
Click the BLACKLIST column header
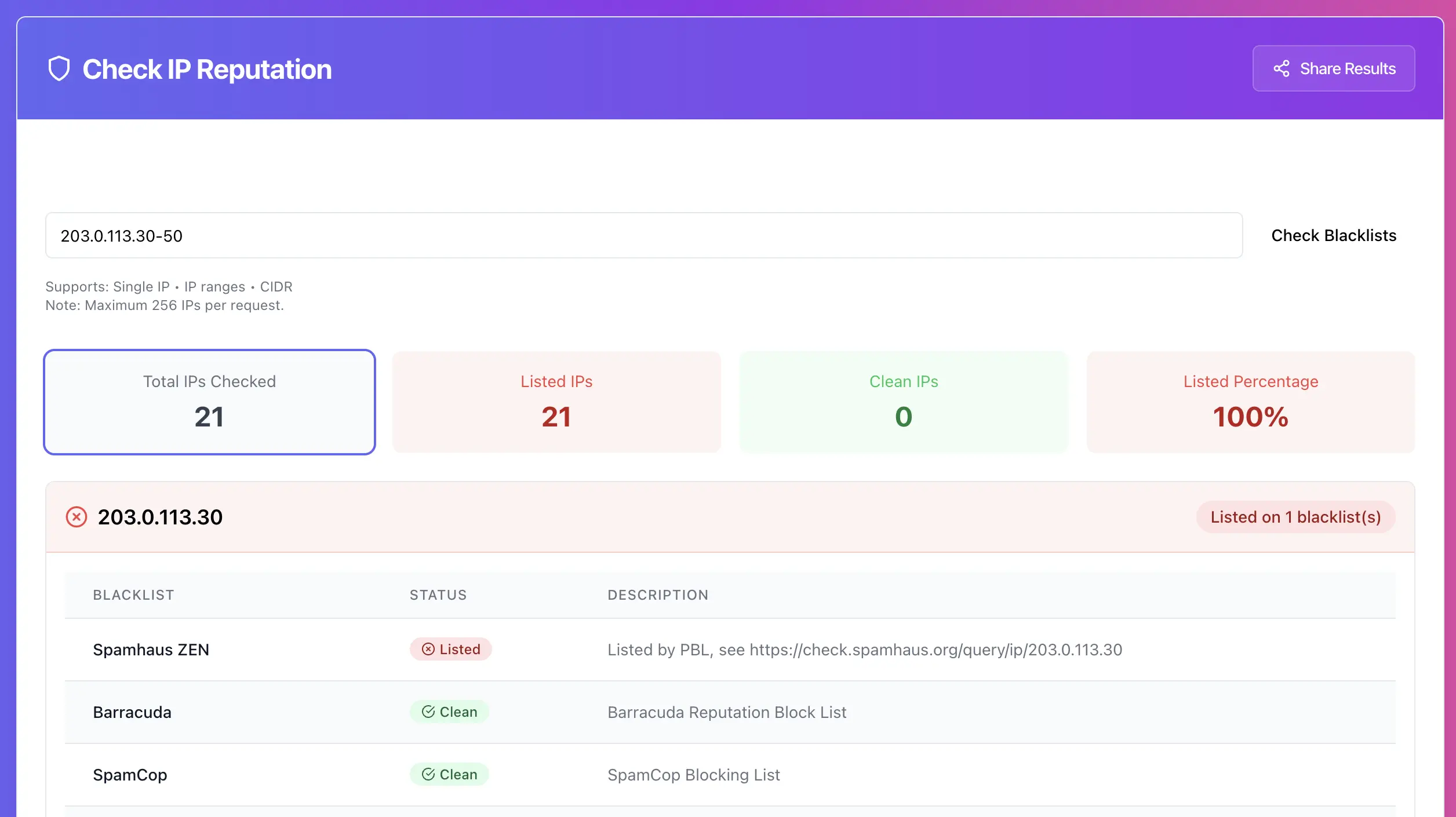(x=133, y=595)
